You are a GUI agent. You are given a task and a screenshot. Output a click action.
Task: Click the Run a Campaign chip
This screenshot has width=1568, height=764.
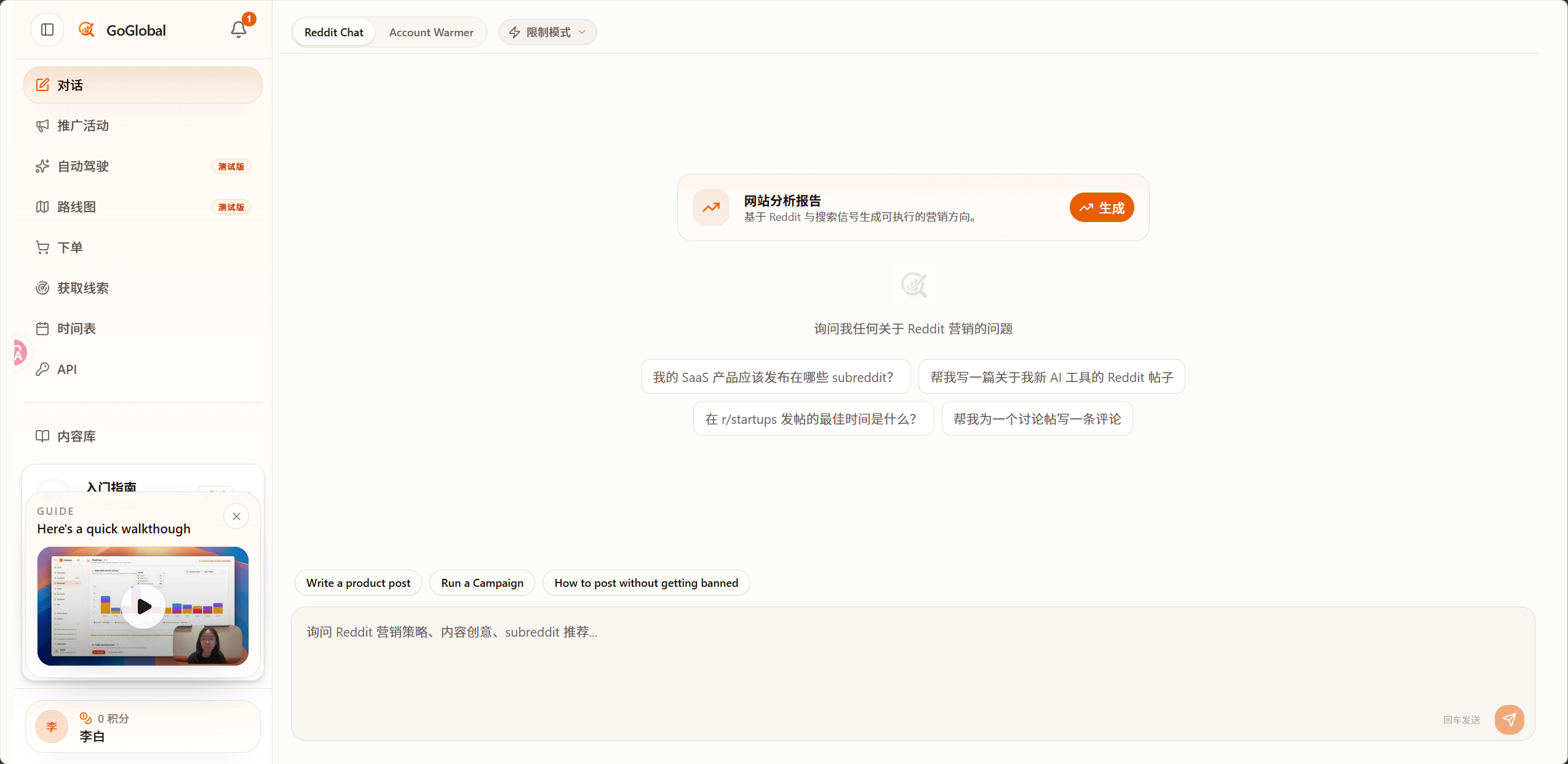(x=482, y=583)
